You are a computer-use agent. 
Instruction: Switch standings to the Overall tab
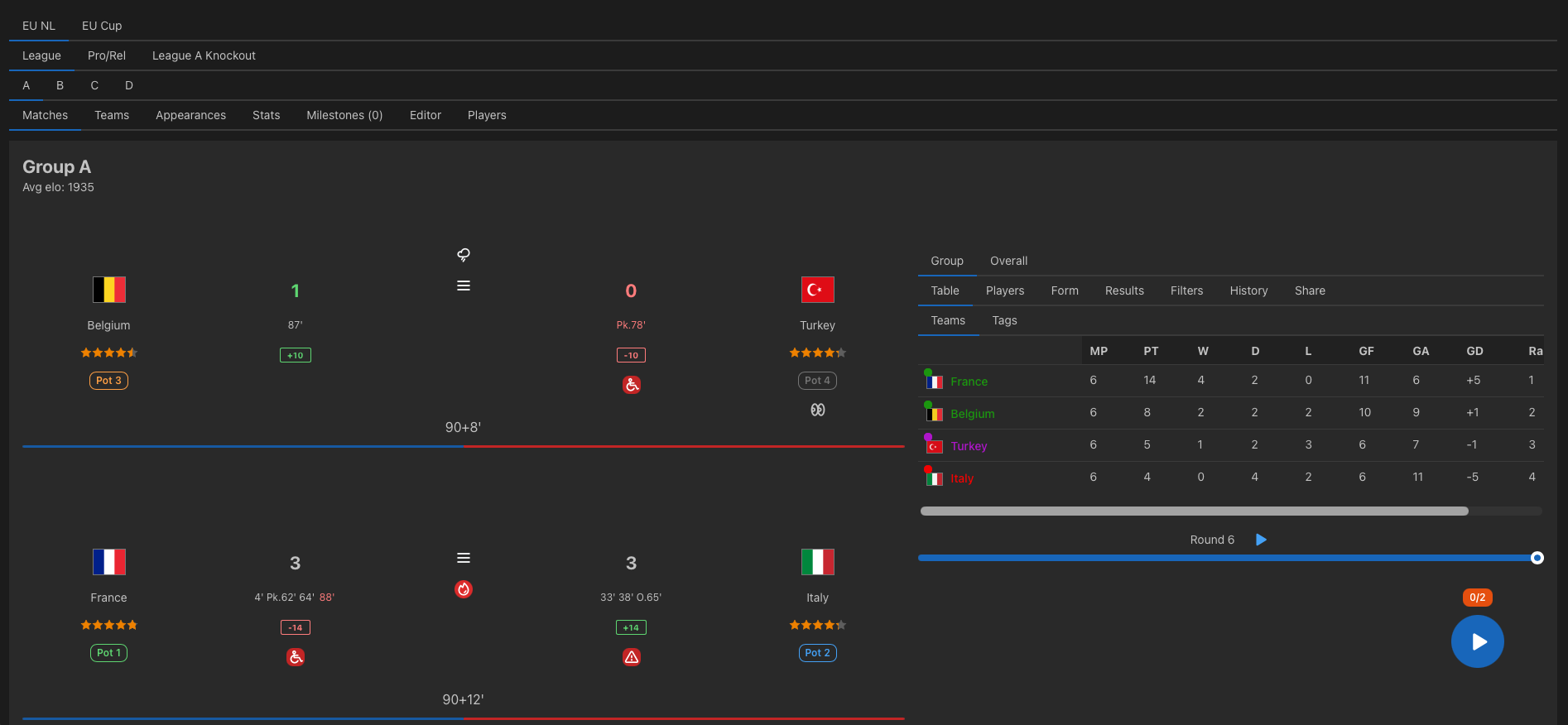(1008, 261)
